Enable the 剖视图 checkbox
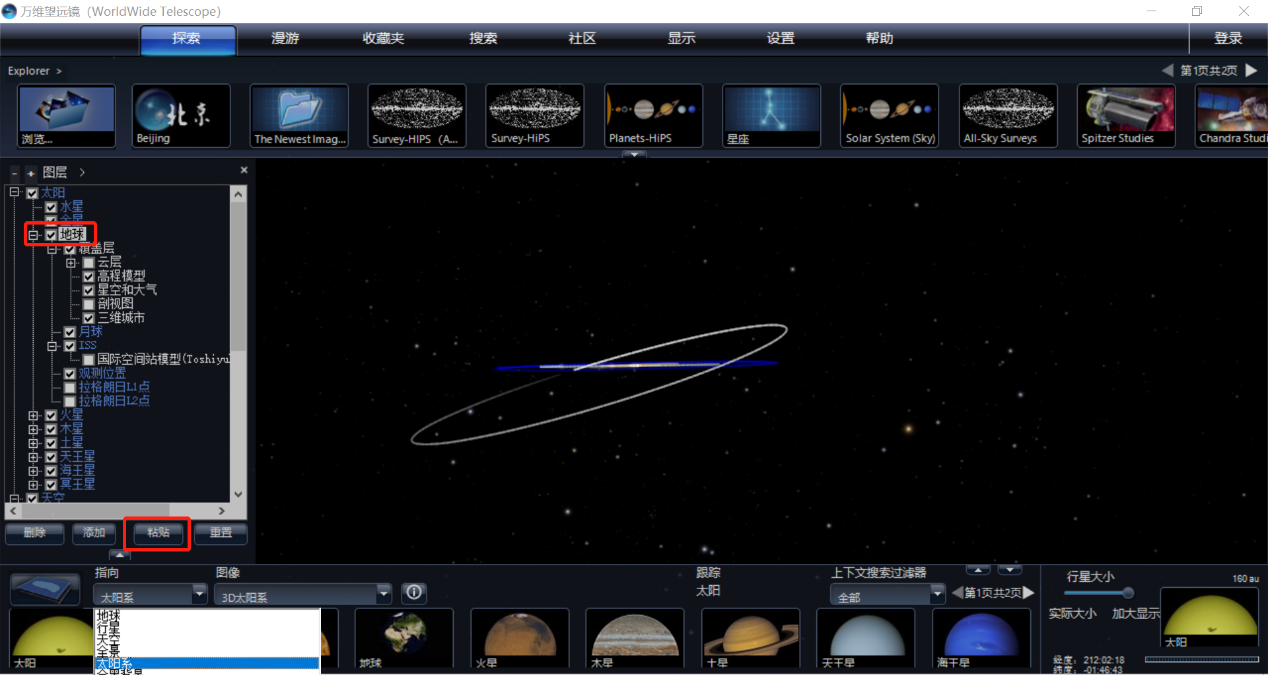This screenshot has width=1268, height=675. click(x=89, y=304)
